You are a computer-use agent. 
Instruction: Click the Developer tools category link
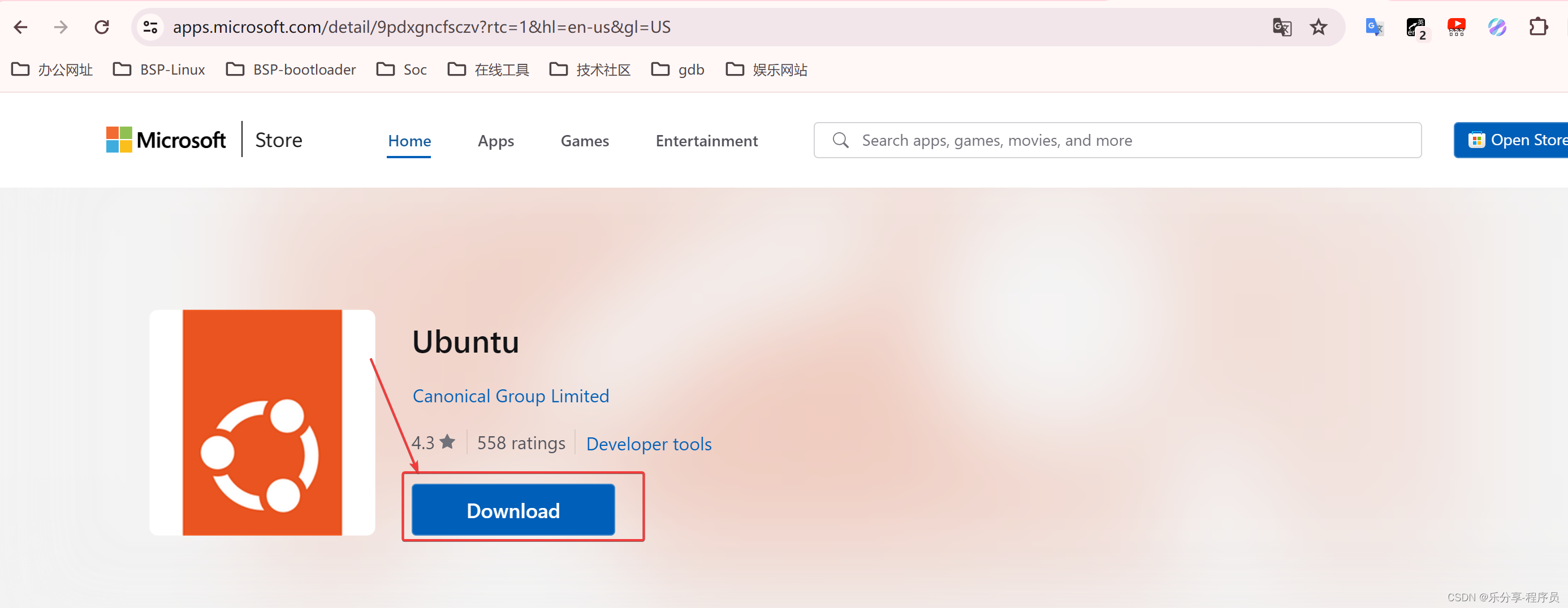[x=649, y=443]
